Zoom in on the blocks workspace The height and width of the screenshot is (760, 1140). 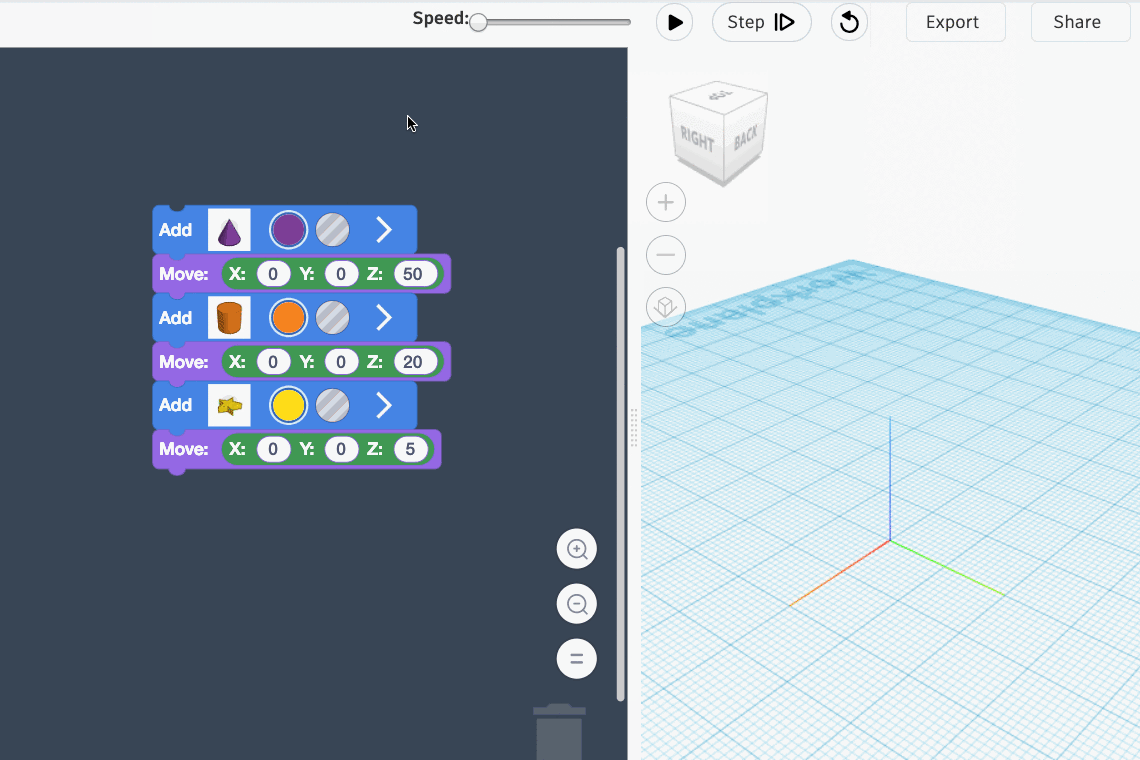pos(577,549)
